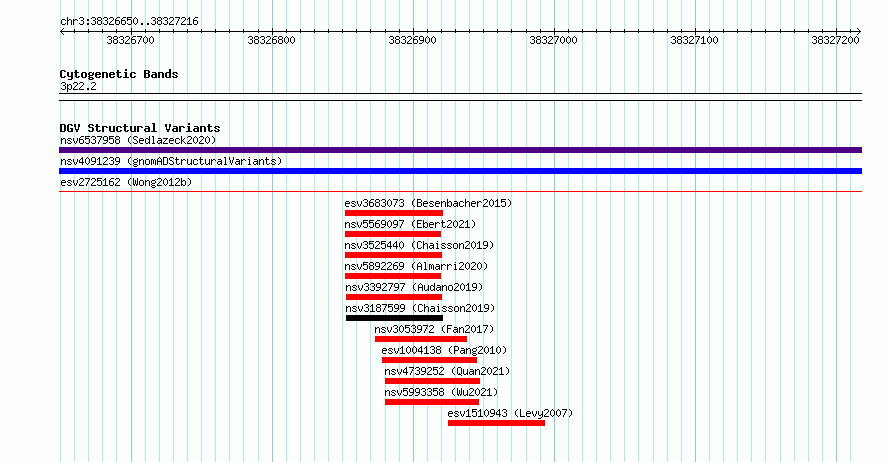This screenshot has height=462, width=890.
Task: Click ruler position 38326800
Action: [271, 40]
